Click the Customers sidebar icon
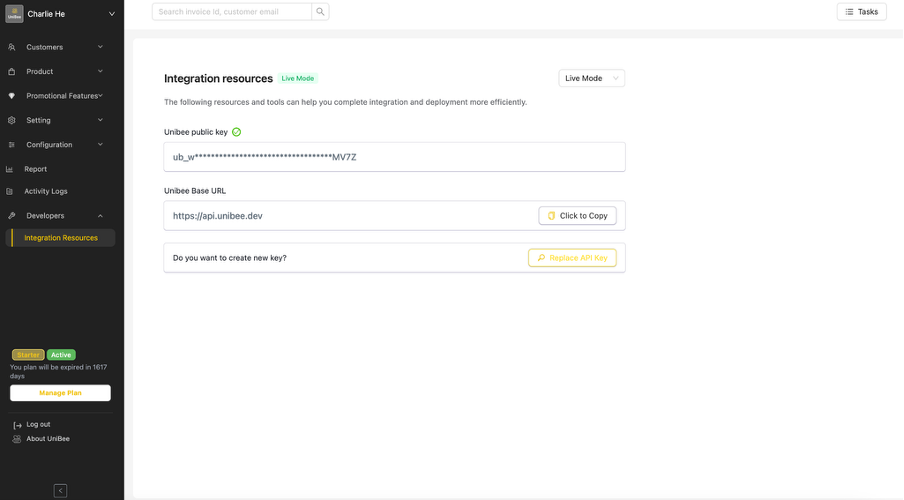 (x=12, y=47)
